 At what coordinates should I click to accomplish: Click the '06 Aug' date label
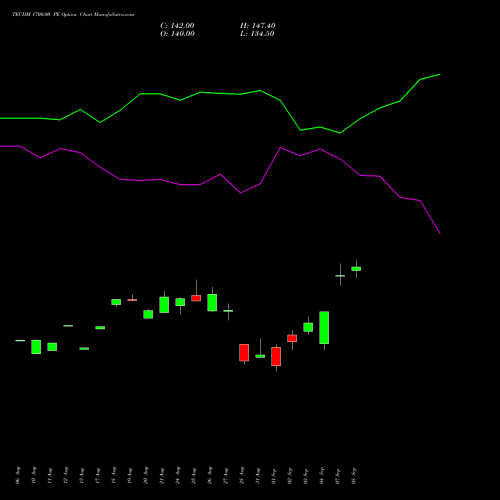[18, 475]
